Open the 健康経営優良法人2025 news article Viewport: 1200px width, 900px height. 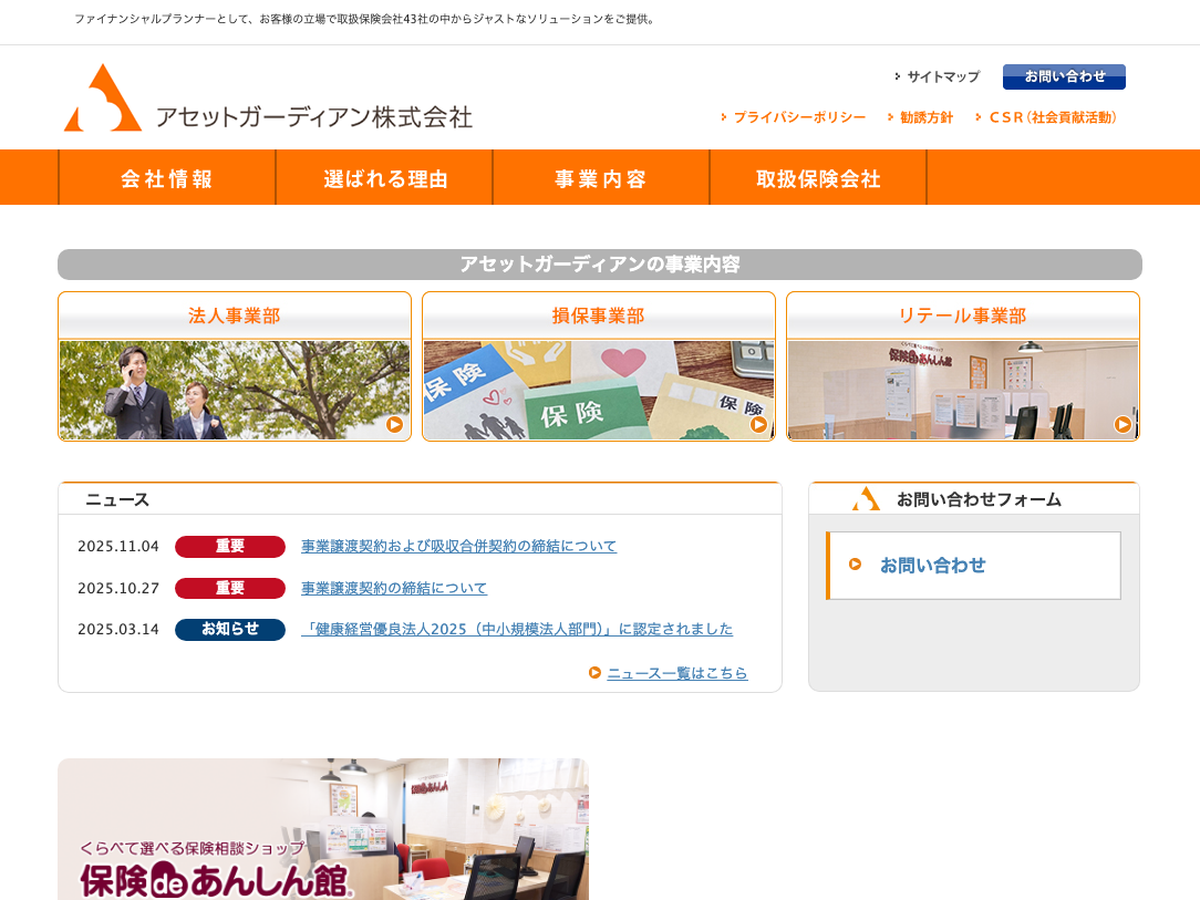click(517, 629)
